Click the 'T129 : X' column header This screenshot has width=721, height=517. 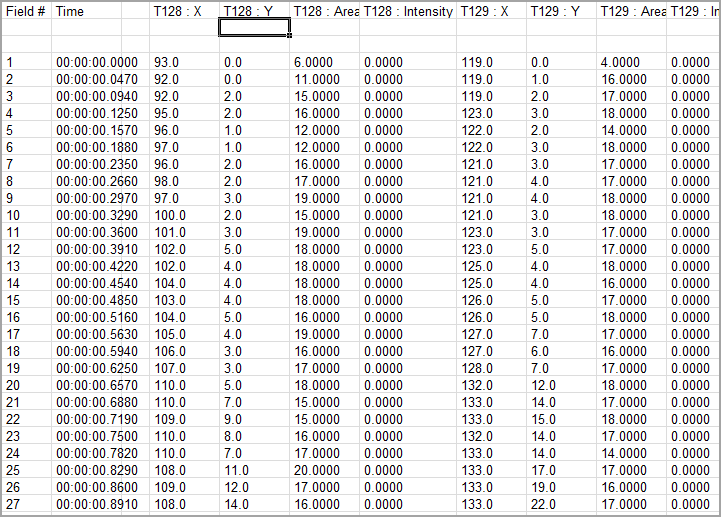[x=492, y=11]
